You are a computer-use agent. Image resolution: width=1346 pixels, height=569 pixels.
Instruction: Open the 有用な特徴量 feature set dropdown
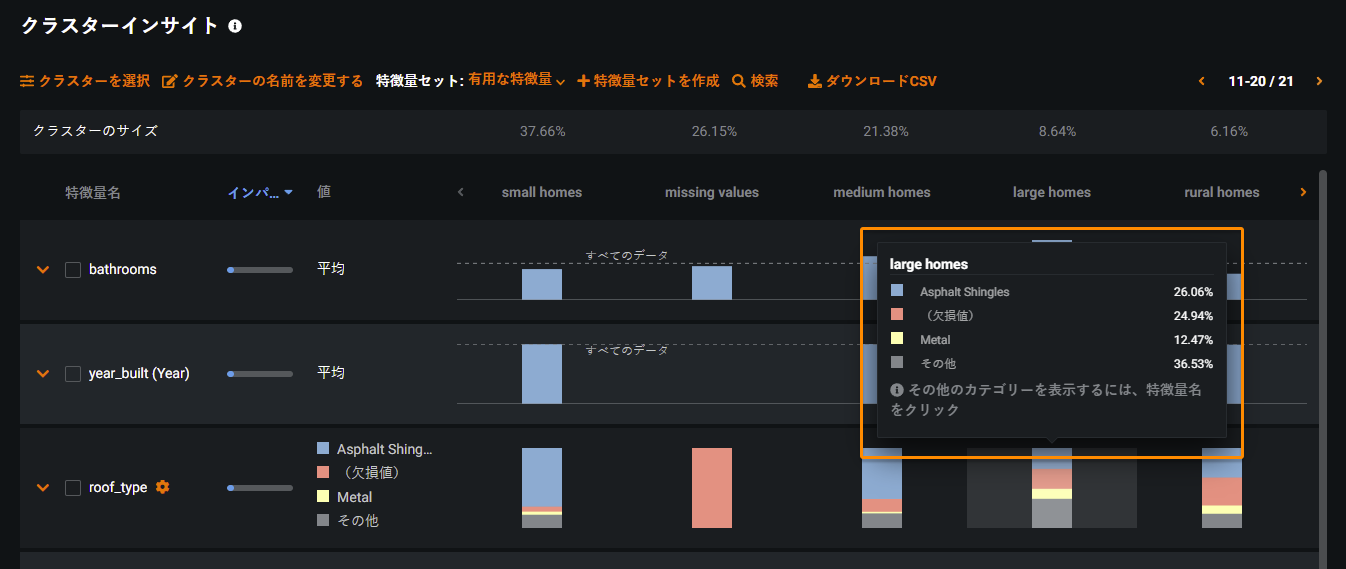point(516,80)
